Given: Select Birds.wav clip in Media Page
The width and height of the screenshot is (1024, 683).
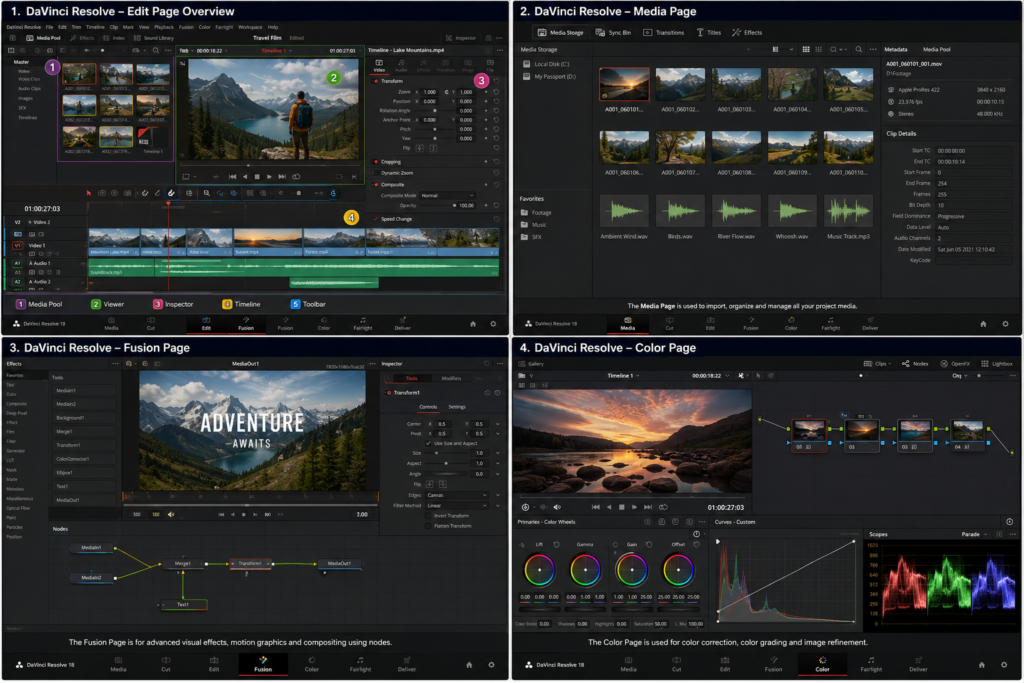Looking at the screenshot, I should click(x=680, y=215).
